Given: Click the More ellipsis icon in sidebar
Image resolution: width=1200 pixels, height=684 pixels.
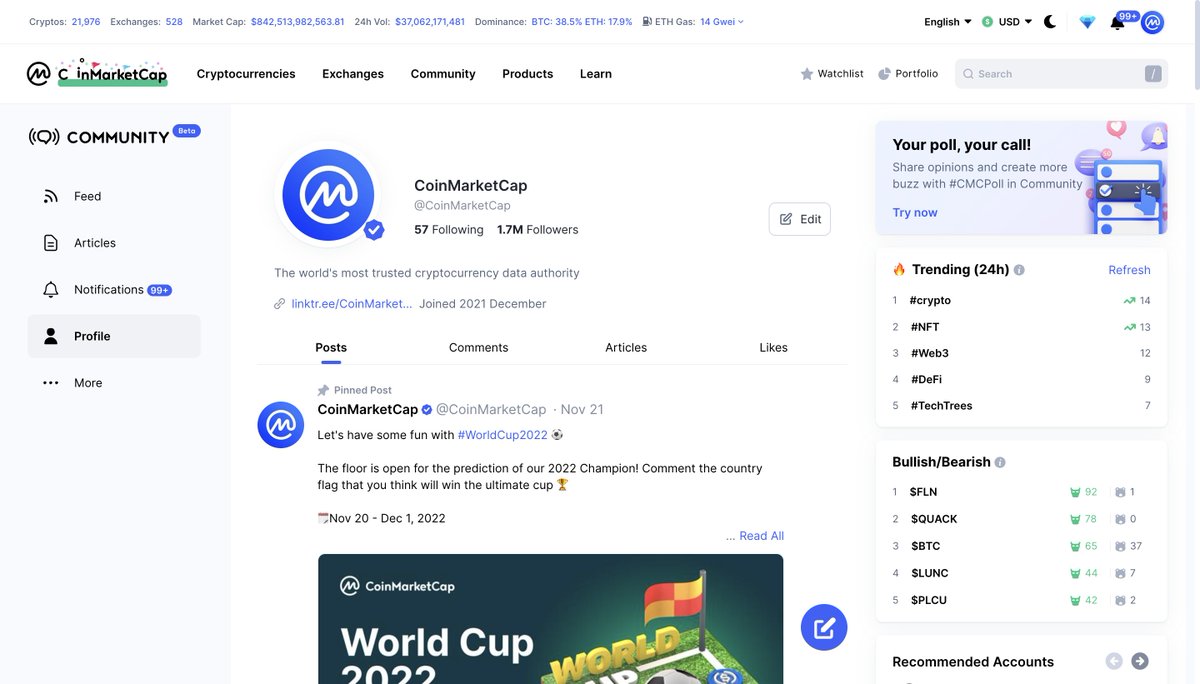Looking at the screenshot, I should tap(51, 383).
